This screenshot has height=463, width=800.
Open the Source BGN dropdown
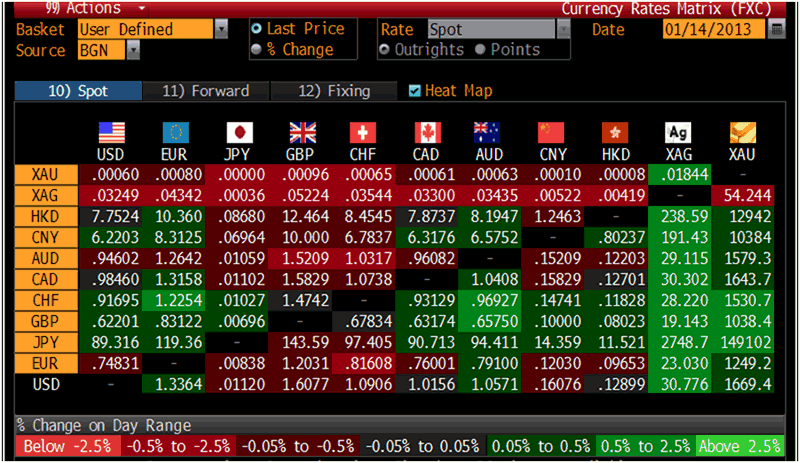click(x=133, y=50)
